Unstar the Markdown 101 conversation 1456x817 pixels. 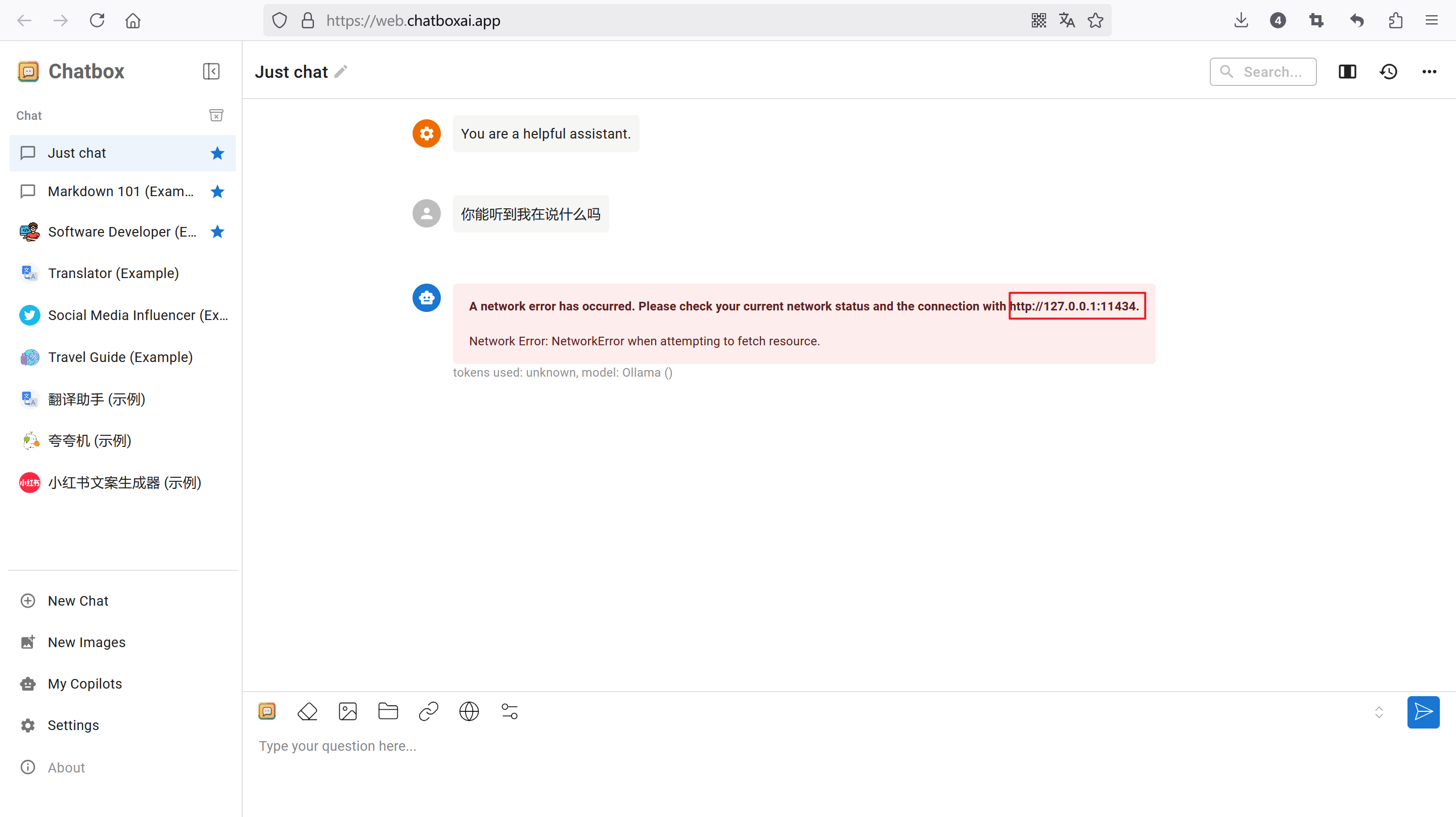[x=217, y=192]
